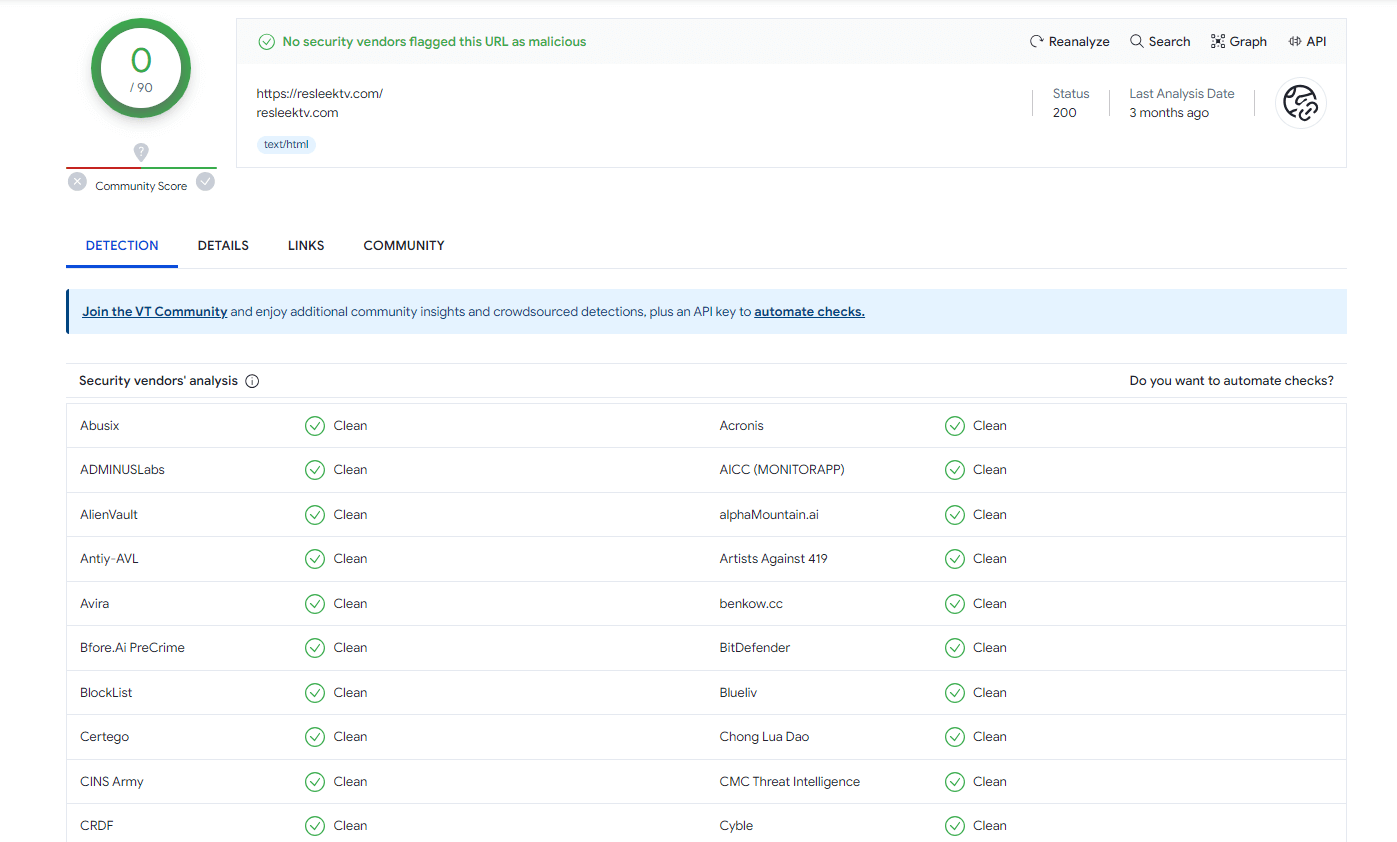Click the Clean check icon for Antiy-AVL
The image size is (1397, 842).
[x=315, y=559]
